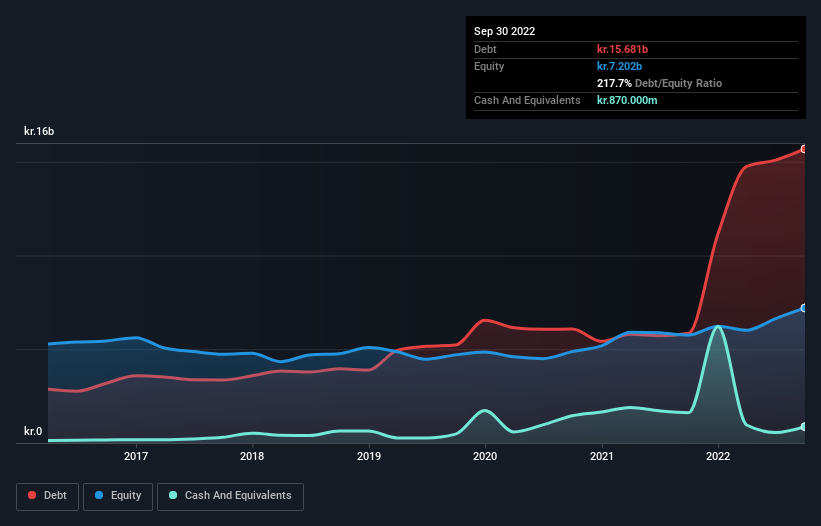Click the Debt label in tooltip

point(485,49)
